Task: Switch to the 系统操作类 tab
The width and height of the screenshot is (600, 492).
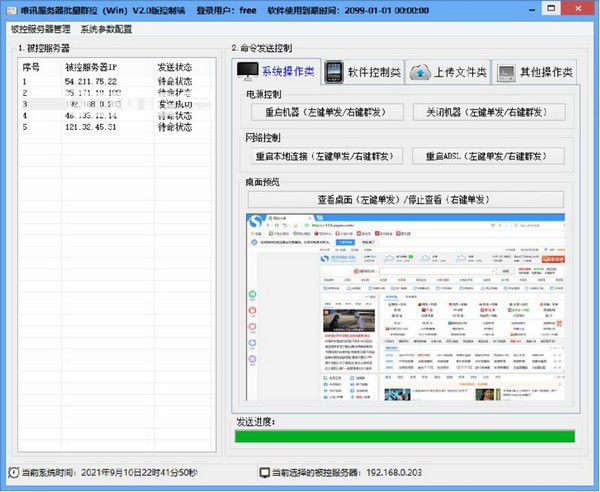Action: coord(277,71)
